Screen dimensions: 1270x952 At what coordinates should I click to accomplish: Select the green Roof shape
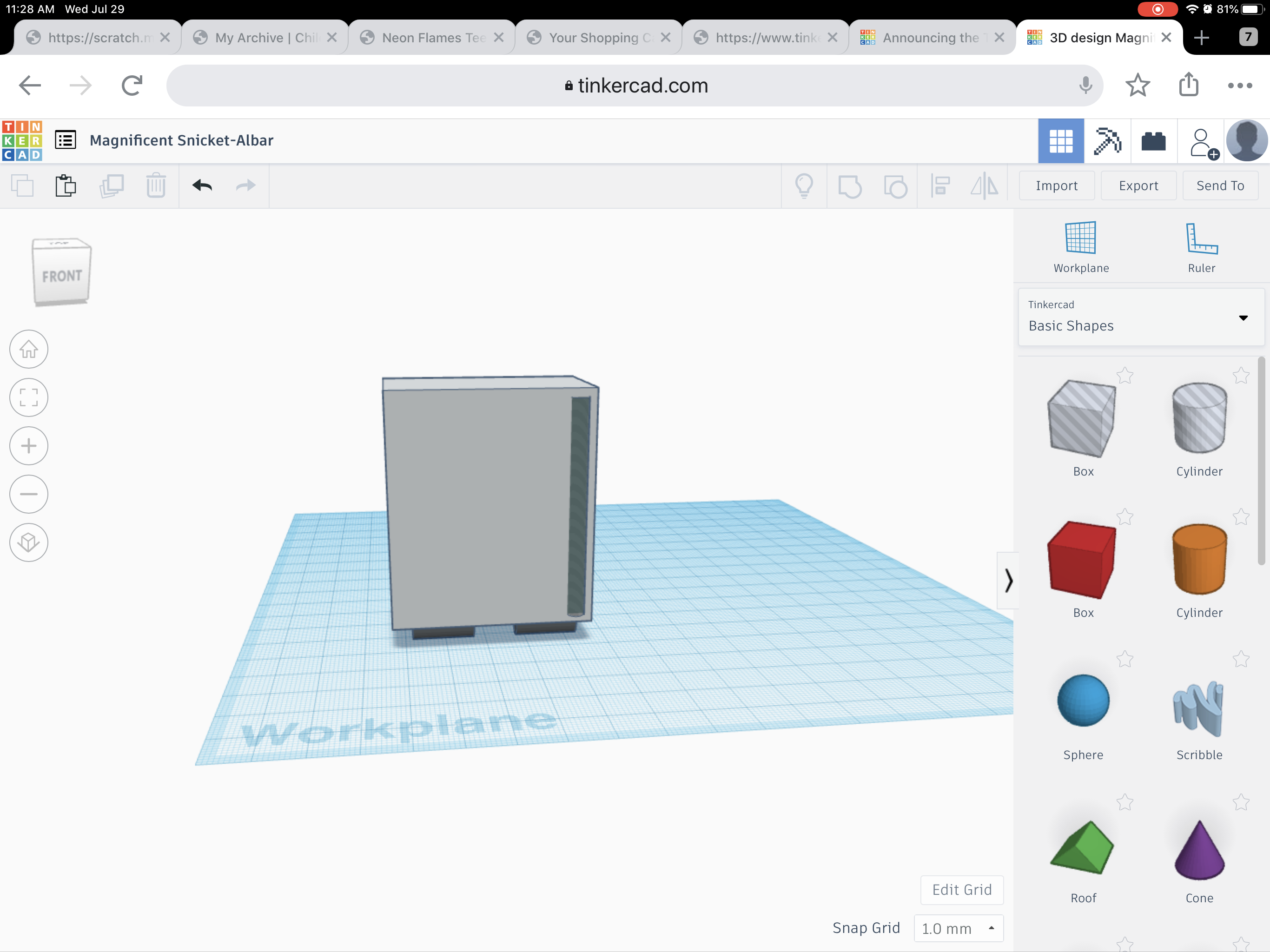click(1082, 848)
